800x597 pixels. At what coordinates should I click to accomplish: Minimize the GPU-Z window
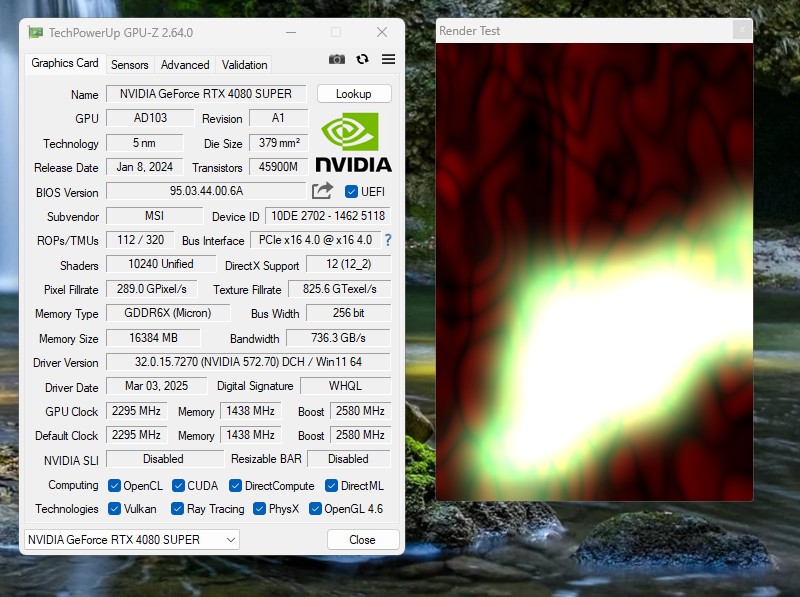pos(291,32)
